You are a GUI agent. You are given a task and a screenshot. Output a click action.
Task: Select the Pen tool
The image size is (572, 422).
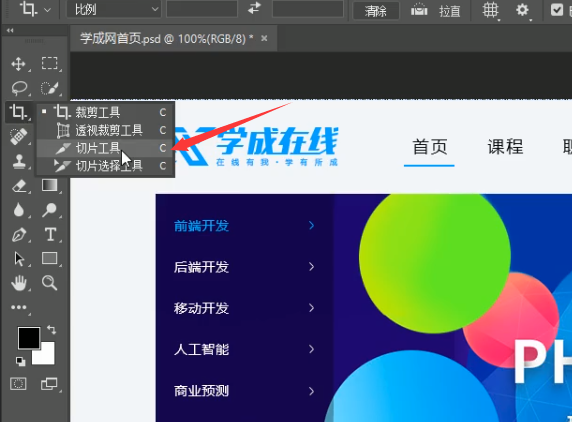(19, 235)
